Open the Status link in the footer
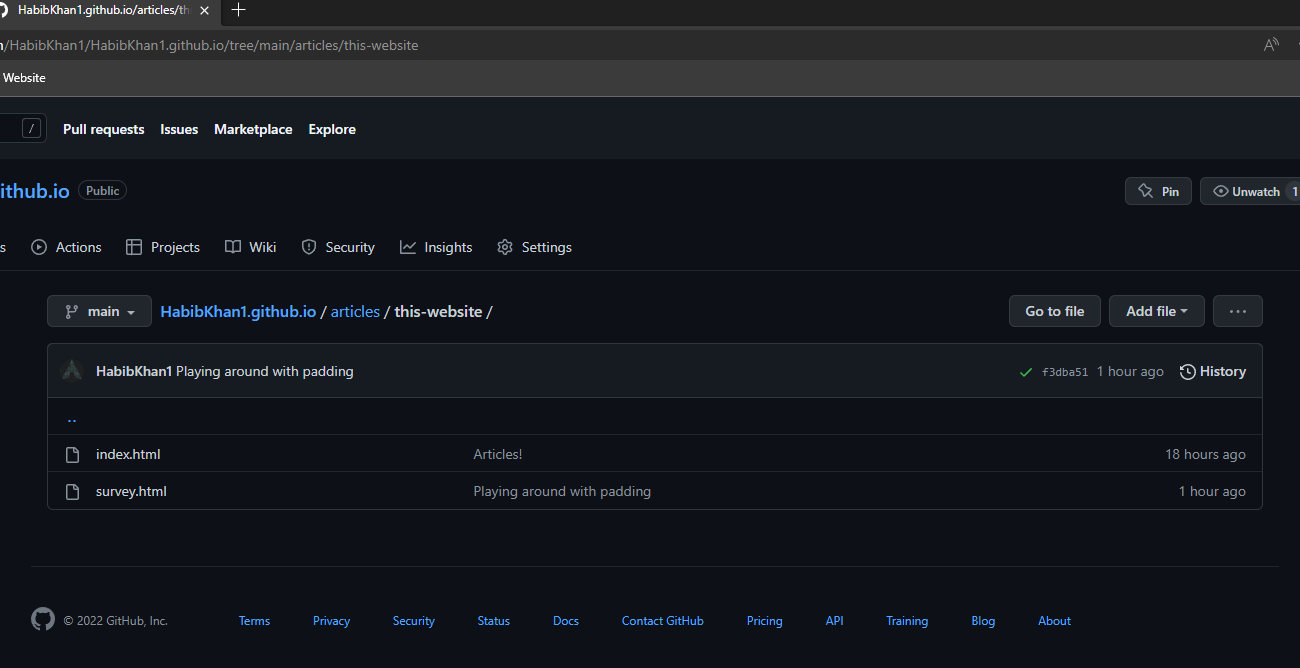Viewport: 1300px width, 668px height. [x=494, y=621]
